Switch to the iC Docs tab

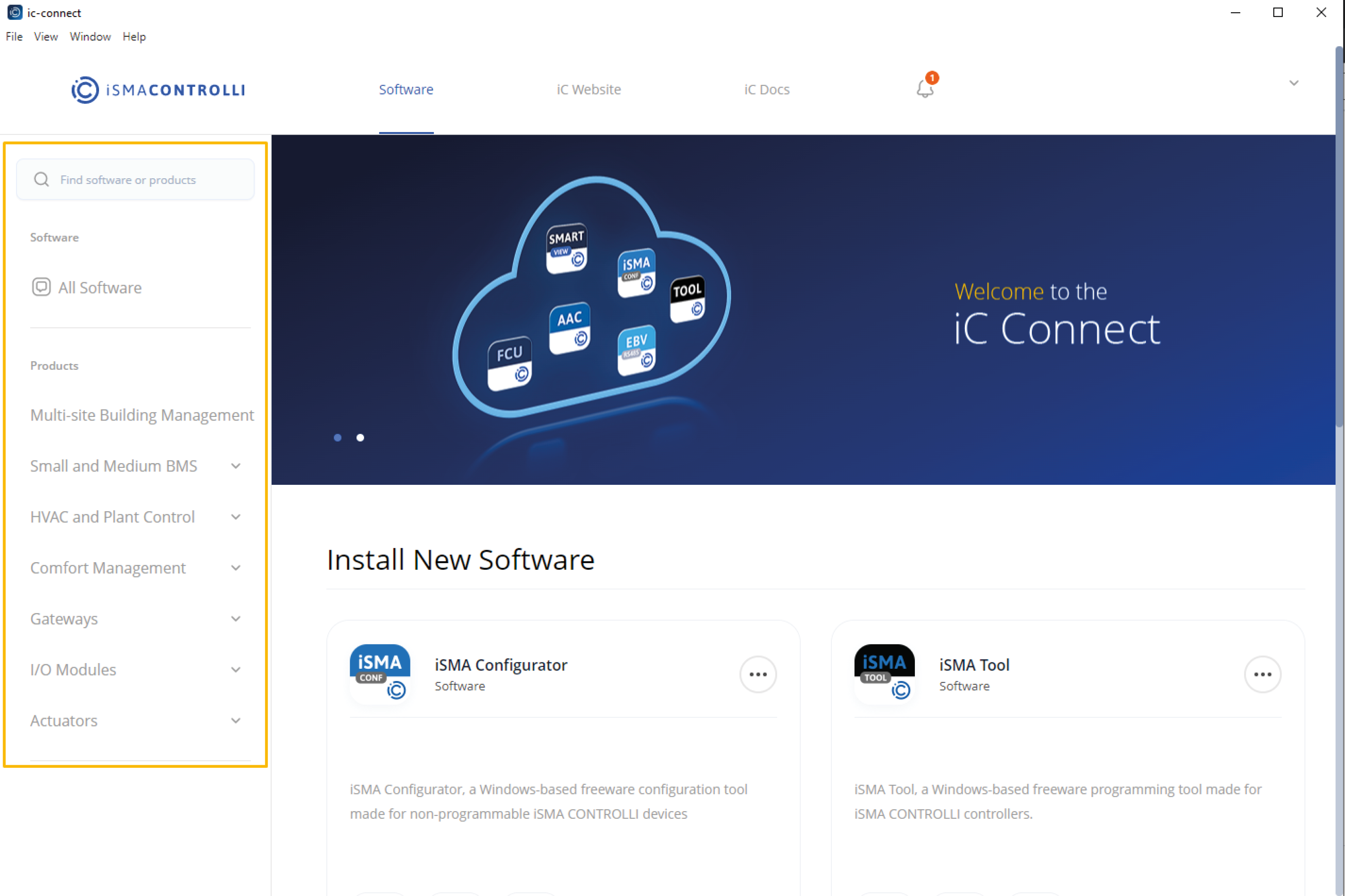coord(766,89)
